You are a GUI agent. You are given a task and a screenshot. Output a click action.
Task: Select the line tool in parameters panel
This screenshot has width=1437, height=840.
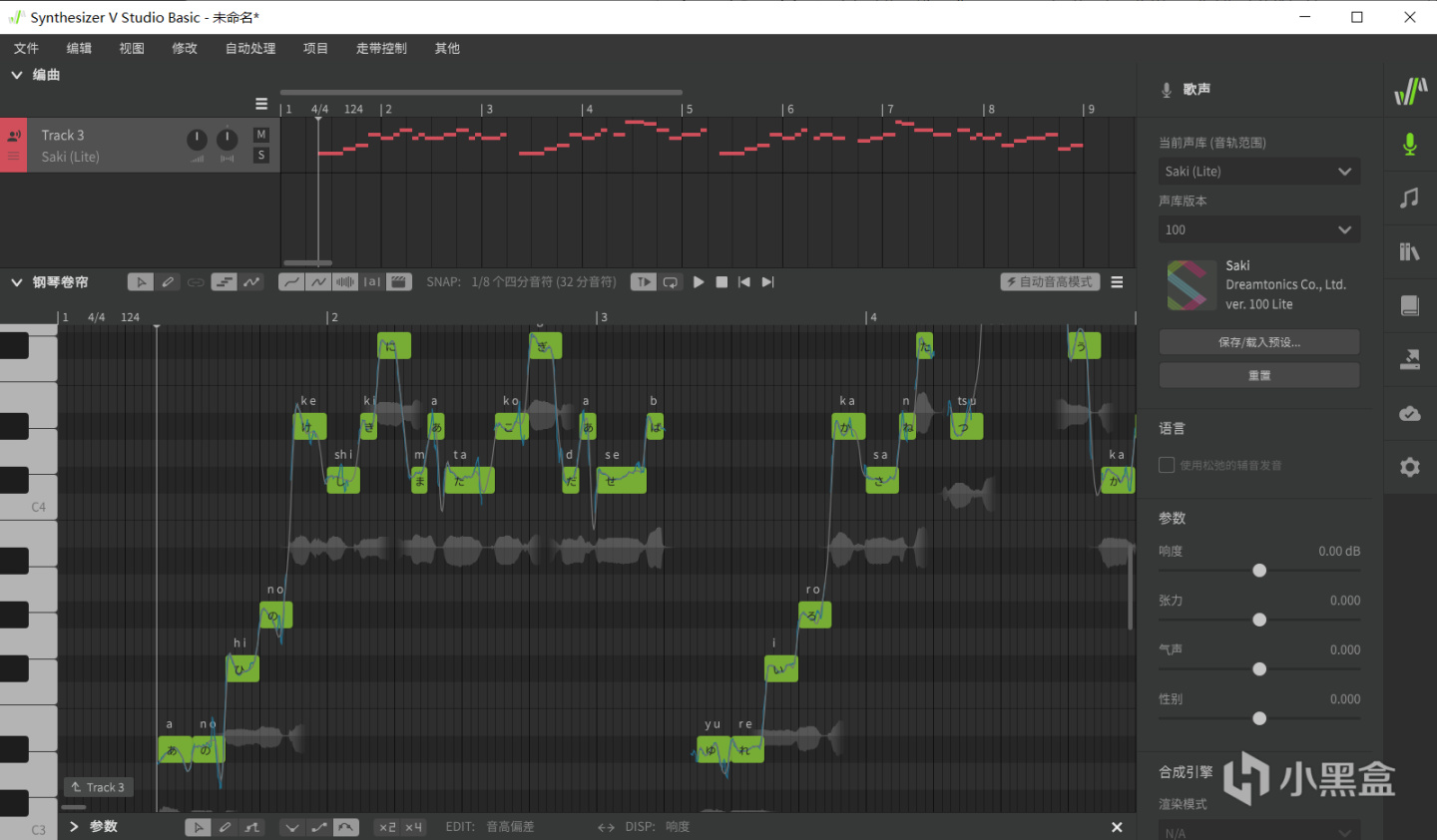[252, 827]
